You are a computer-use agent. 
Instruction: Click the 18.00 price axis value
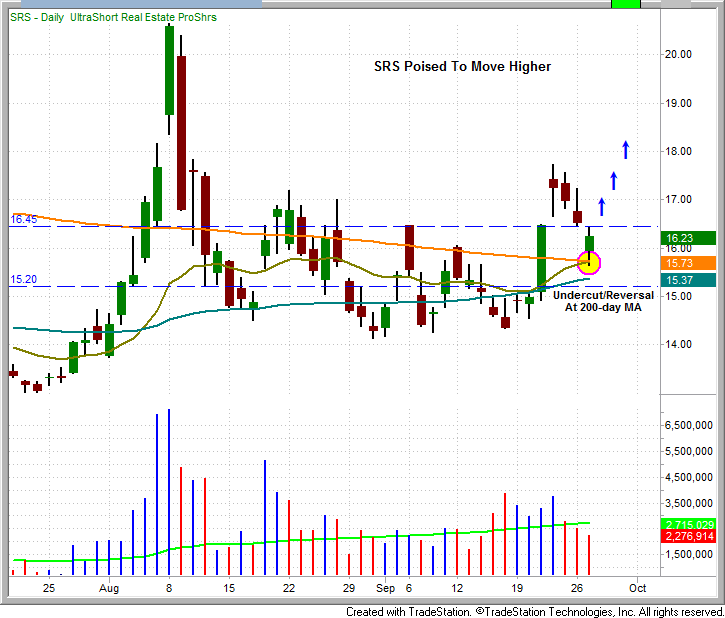678,151
